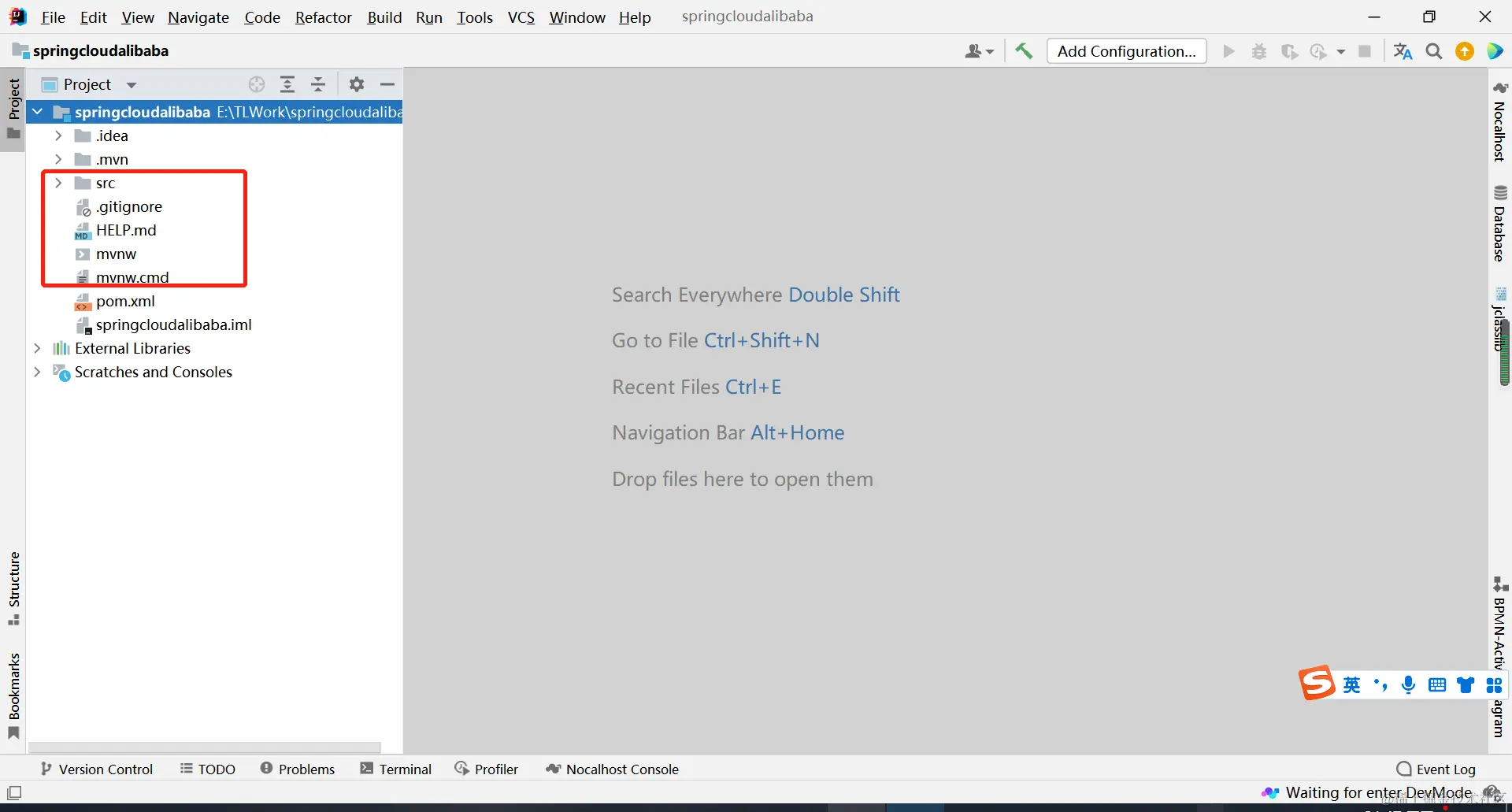The width and height of the screenshot is (1512, 812).
Task: Toggle Sogou input English mode indicator
Action: pyautogui.click(x=1352, y=684)
